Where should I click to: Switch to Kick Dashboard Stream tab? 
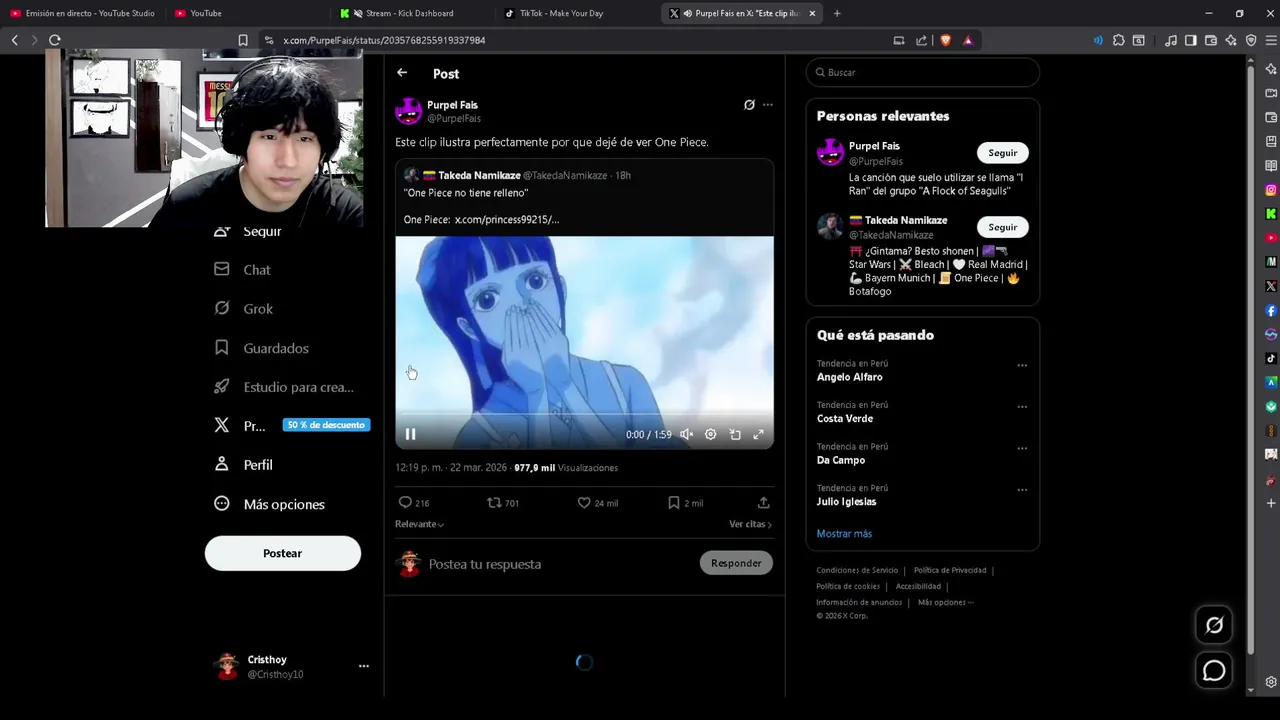point(410,13)
